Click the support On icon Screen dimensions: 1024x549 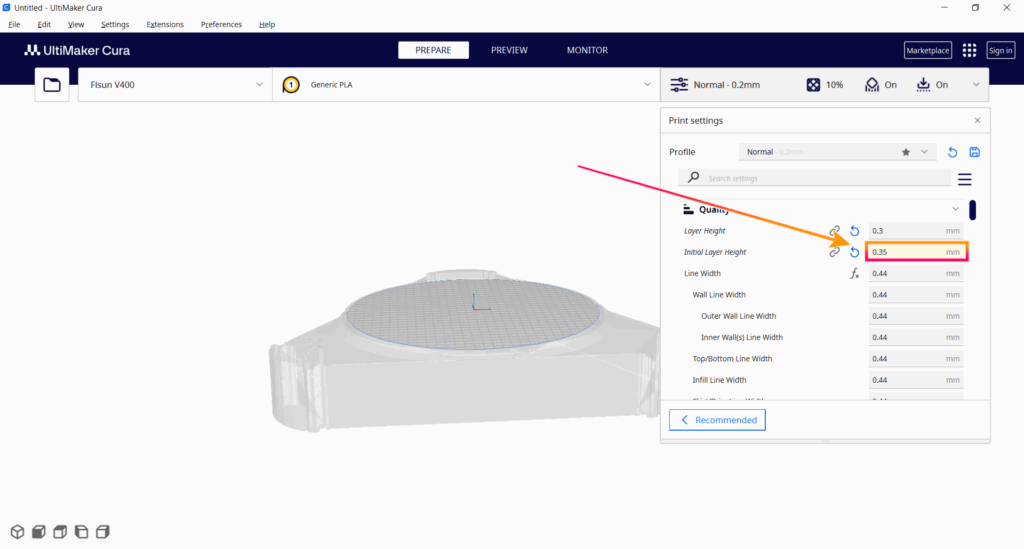pyautogui.click(x=872, y=85)
